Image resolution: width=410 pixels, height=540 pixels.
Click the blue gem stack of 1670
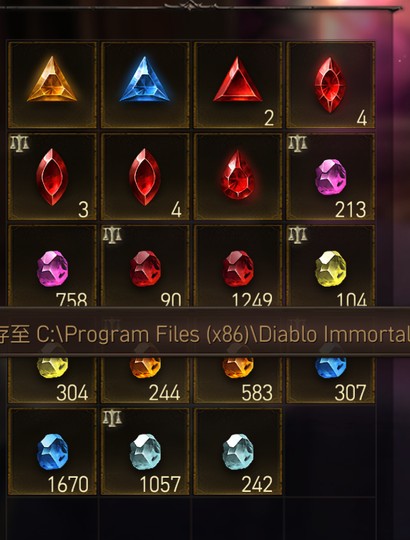point(52,451)
